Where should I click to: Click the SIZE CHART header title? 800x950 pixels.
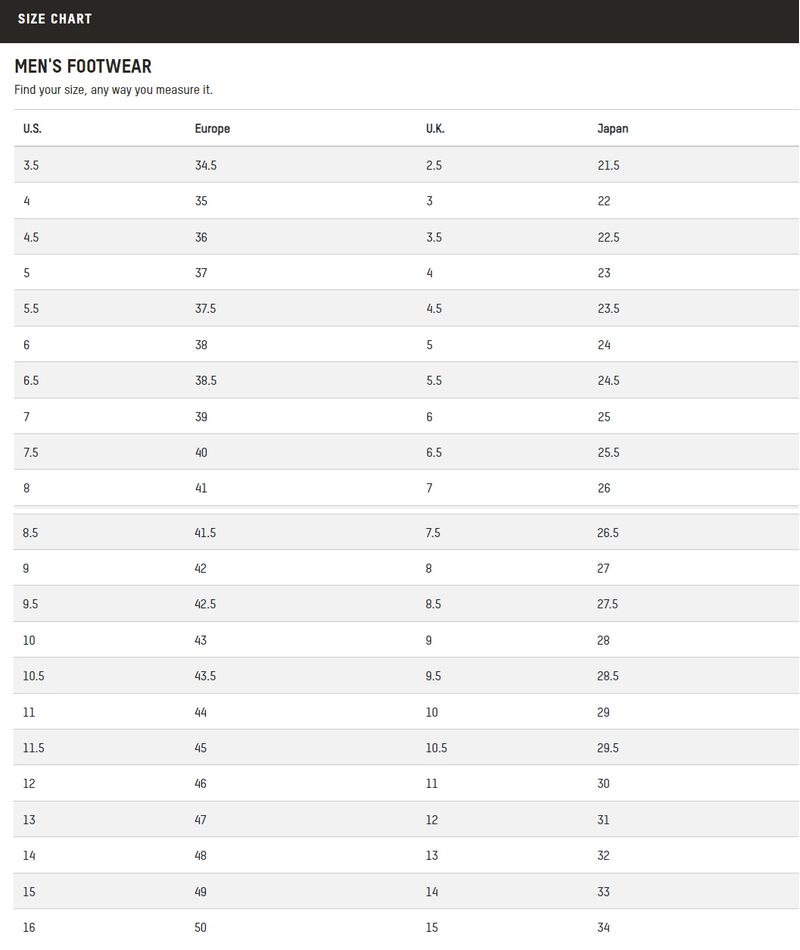(55, 19)
